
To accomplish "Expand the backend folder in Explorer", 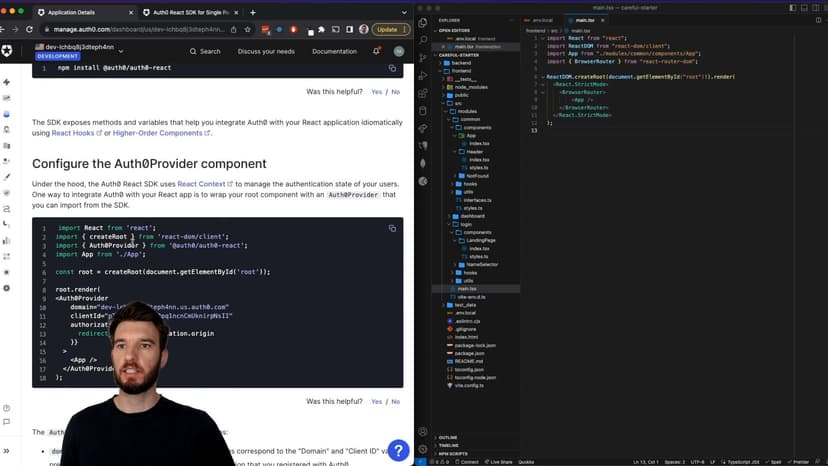I will pos(462,62).
